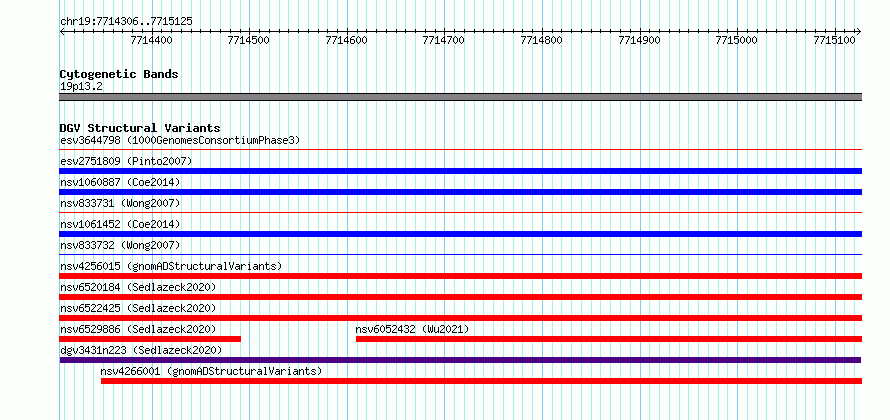Click the short red nsv6529886 variant bar
890x420 pixels.
pos(150,339)
